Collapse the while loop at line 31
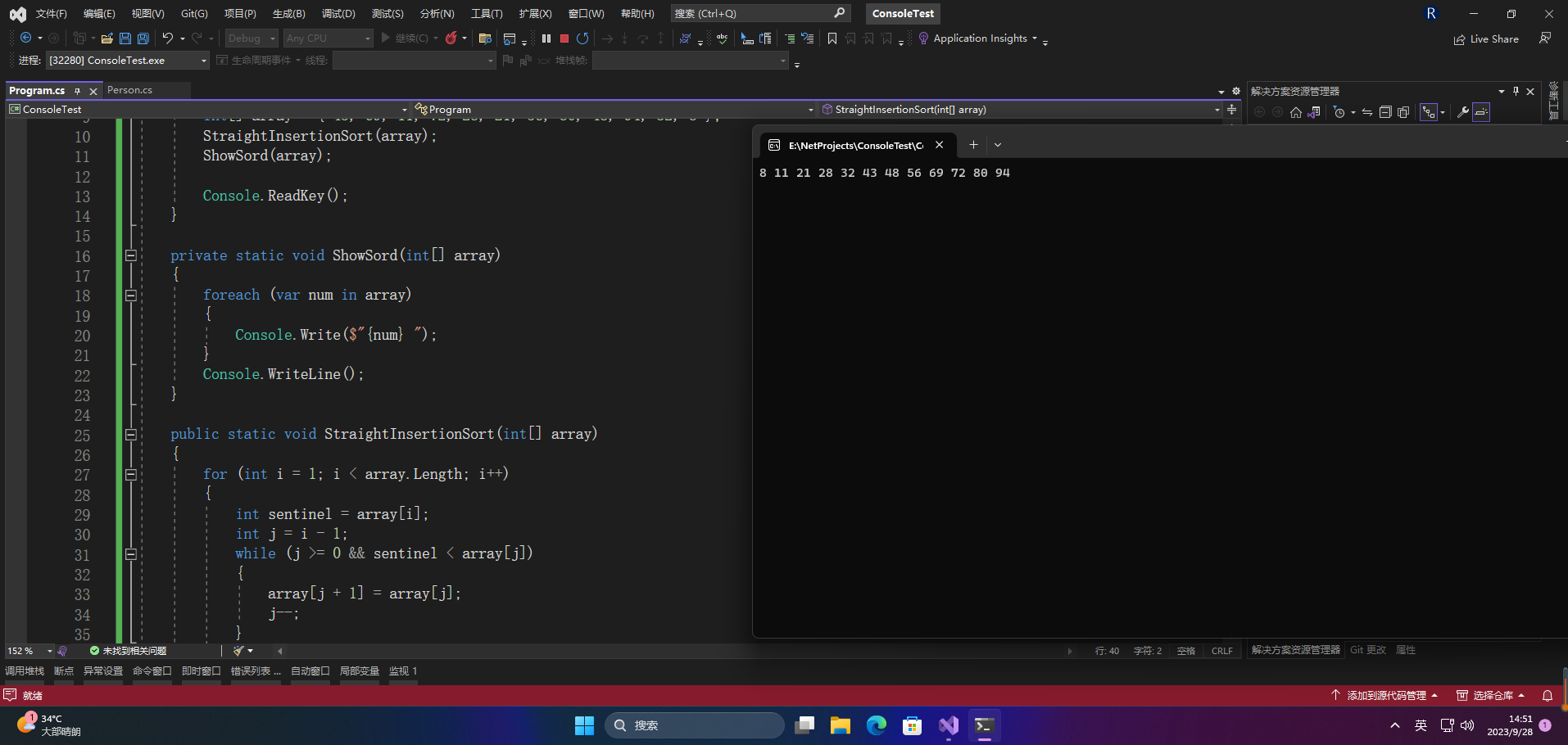1568x745 pixels. tap(130, 554)
